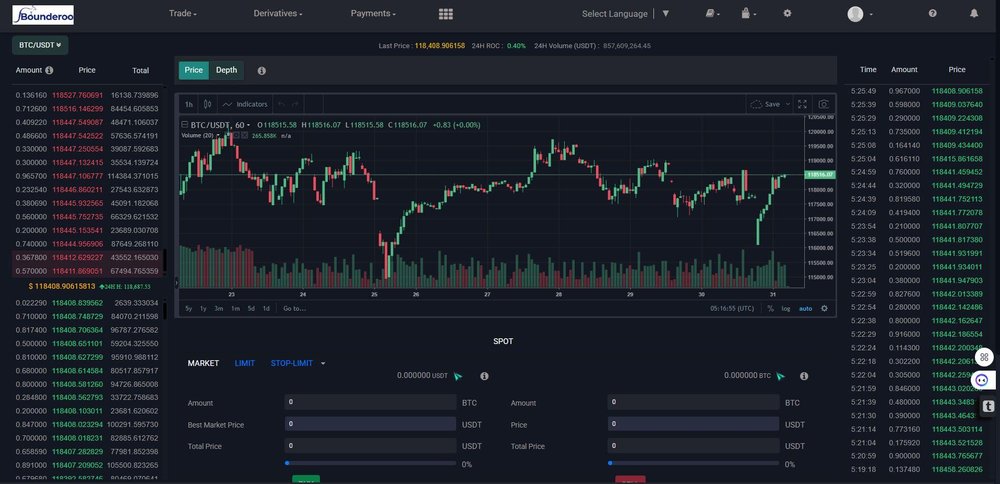The height and width of the screenshot is (484, 1000).
Task: Click the Bounderoo logo
Action: (43, 15)
